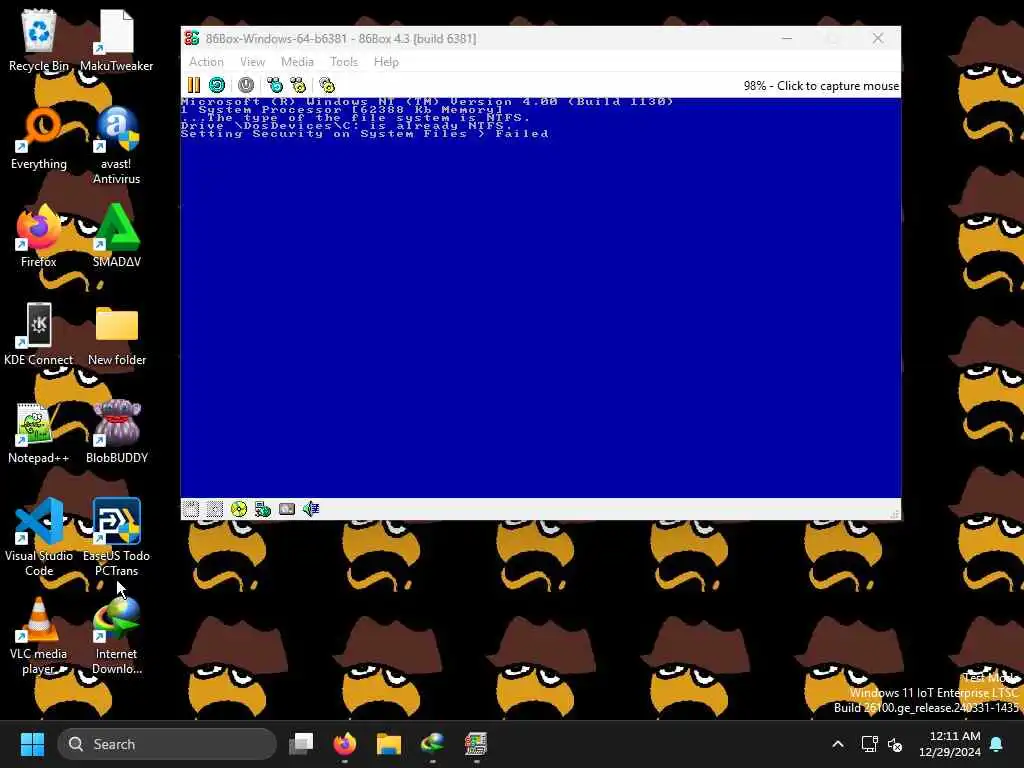Click the blue emulated screen to capture mouse
1024x768 pixels.
541,298
